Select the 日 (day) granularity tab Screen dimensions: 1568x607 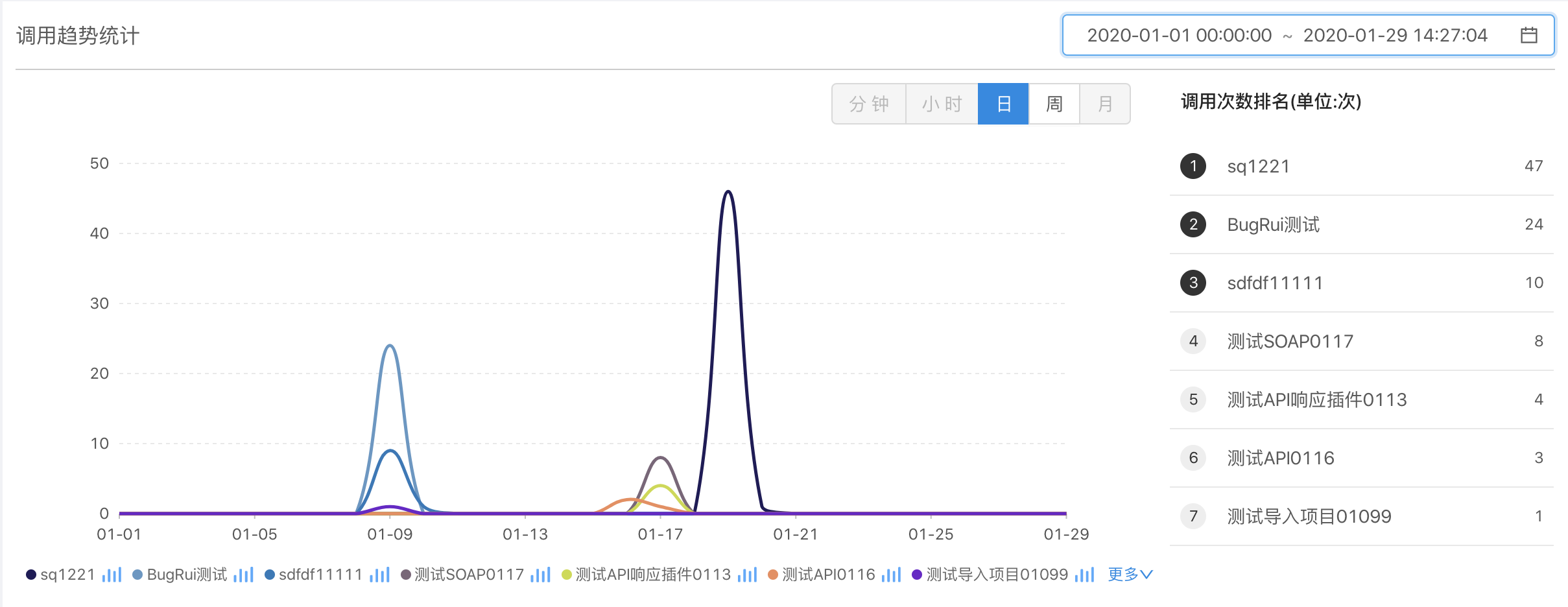coord(1003,104)
